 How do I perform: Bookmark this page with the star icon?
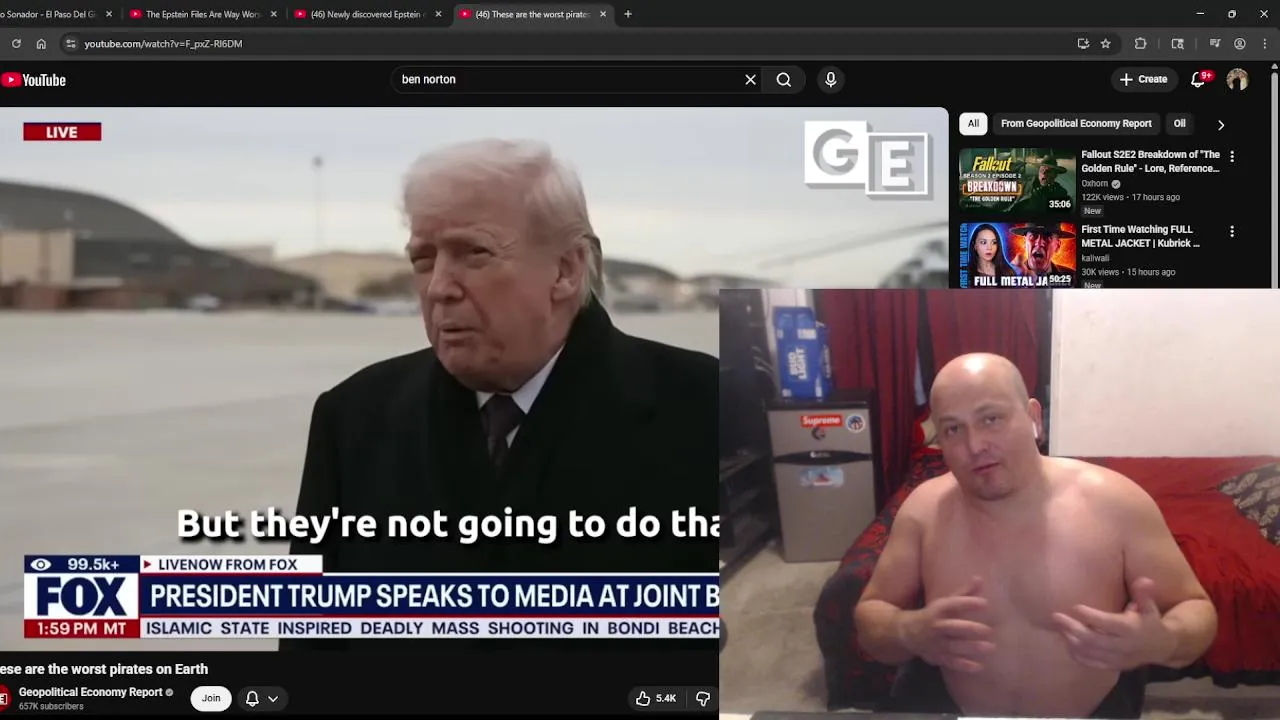click(x=1105, y=44)
